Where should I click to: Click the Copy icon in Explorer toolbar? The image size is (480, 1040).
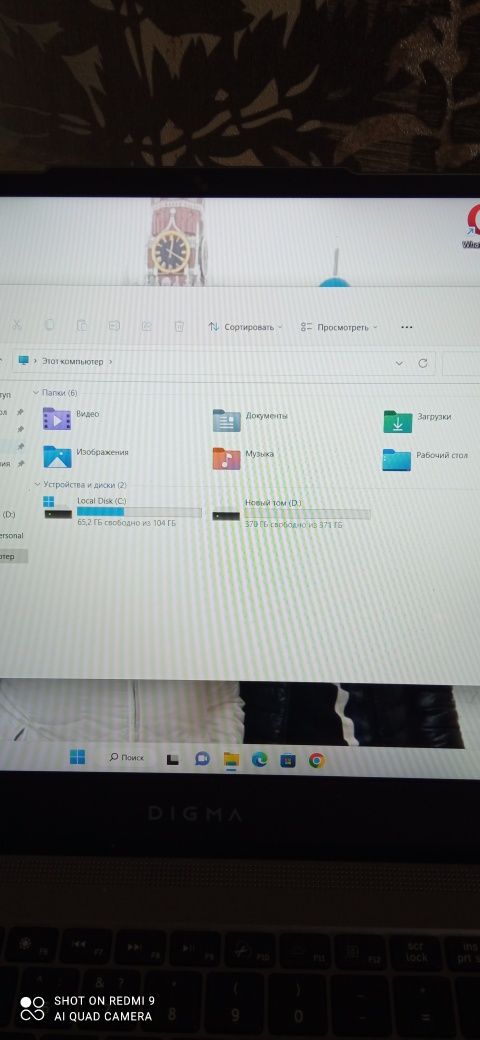click(49, 325)
